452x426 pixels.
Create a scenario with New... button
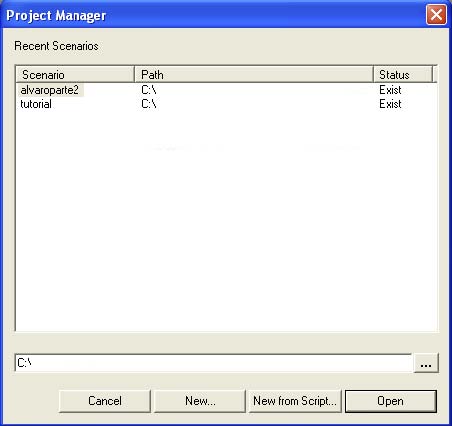tap(200, 401)
